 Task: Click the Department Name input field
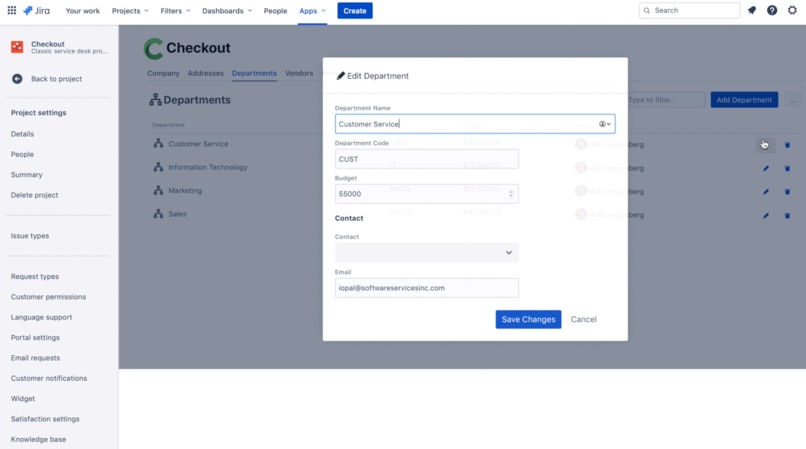click(474, 124)
